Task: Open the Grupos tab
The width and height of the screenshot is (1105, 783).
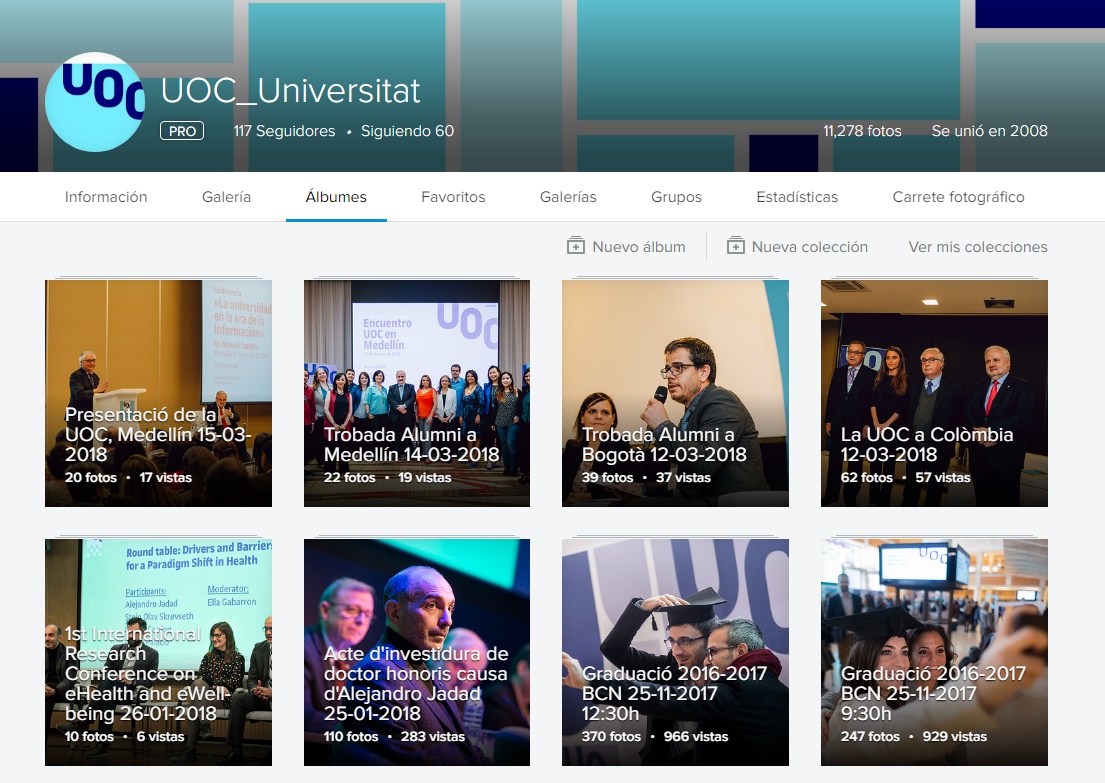Action: tap(677, 197)
